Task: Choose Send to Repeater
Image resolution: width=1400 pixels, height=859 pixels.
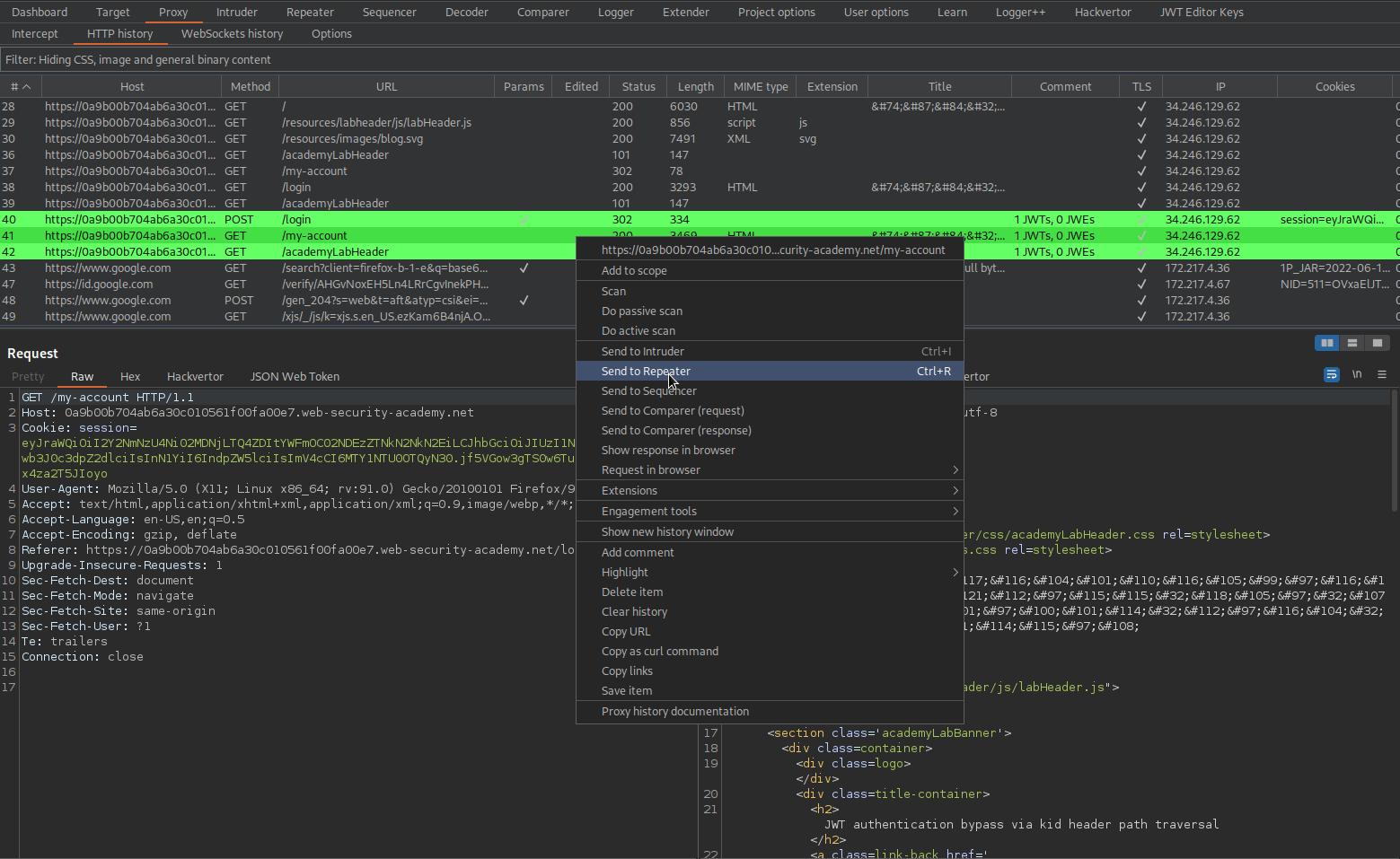Action: tap(770, 372)
